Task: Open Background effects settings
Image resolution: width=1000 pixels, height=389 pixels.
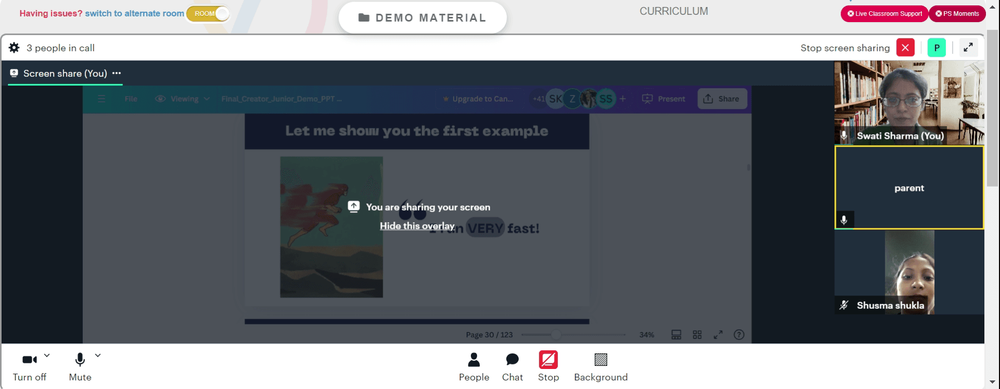Action: tap(601, 367)
